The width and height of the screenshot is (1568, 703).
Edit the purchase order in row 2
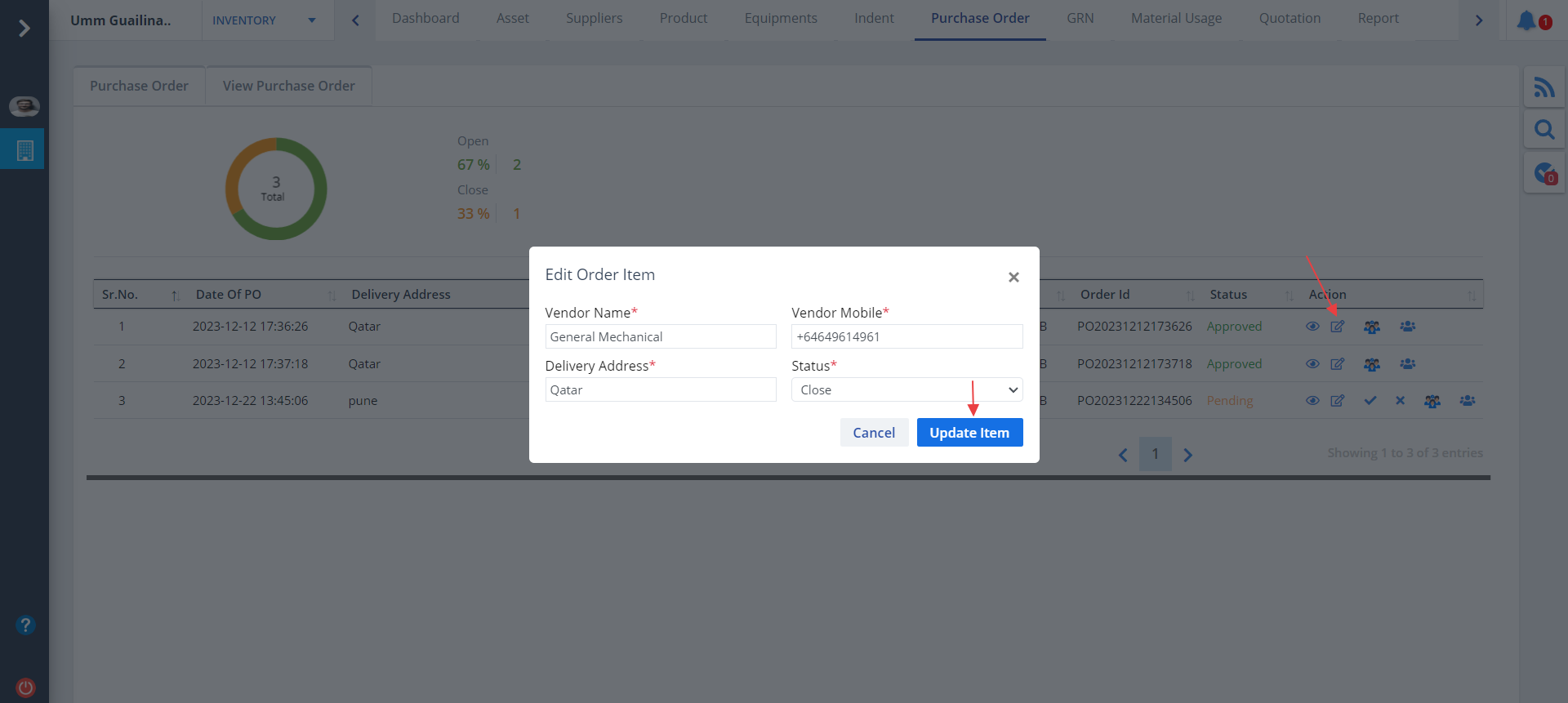(x=1337, y=364)
